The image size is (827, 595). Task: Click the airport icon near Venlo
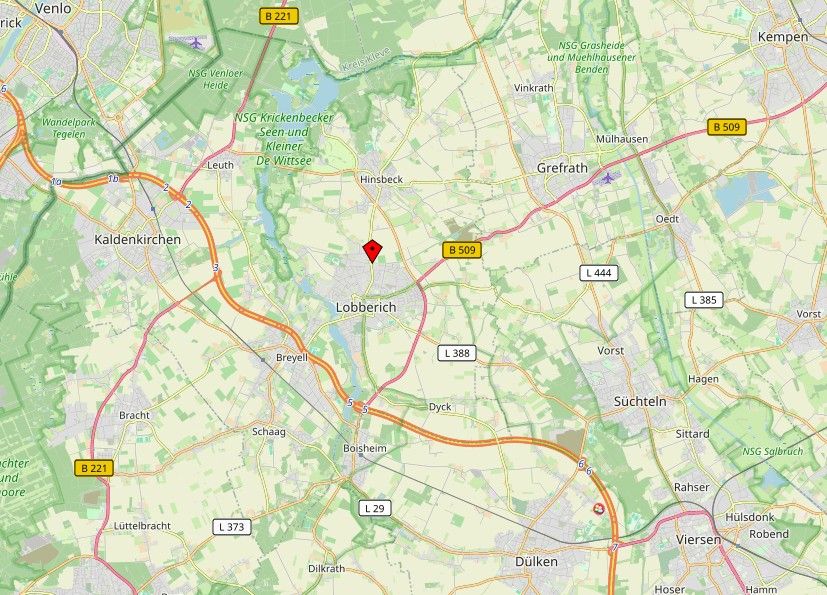coord(197,42)
